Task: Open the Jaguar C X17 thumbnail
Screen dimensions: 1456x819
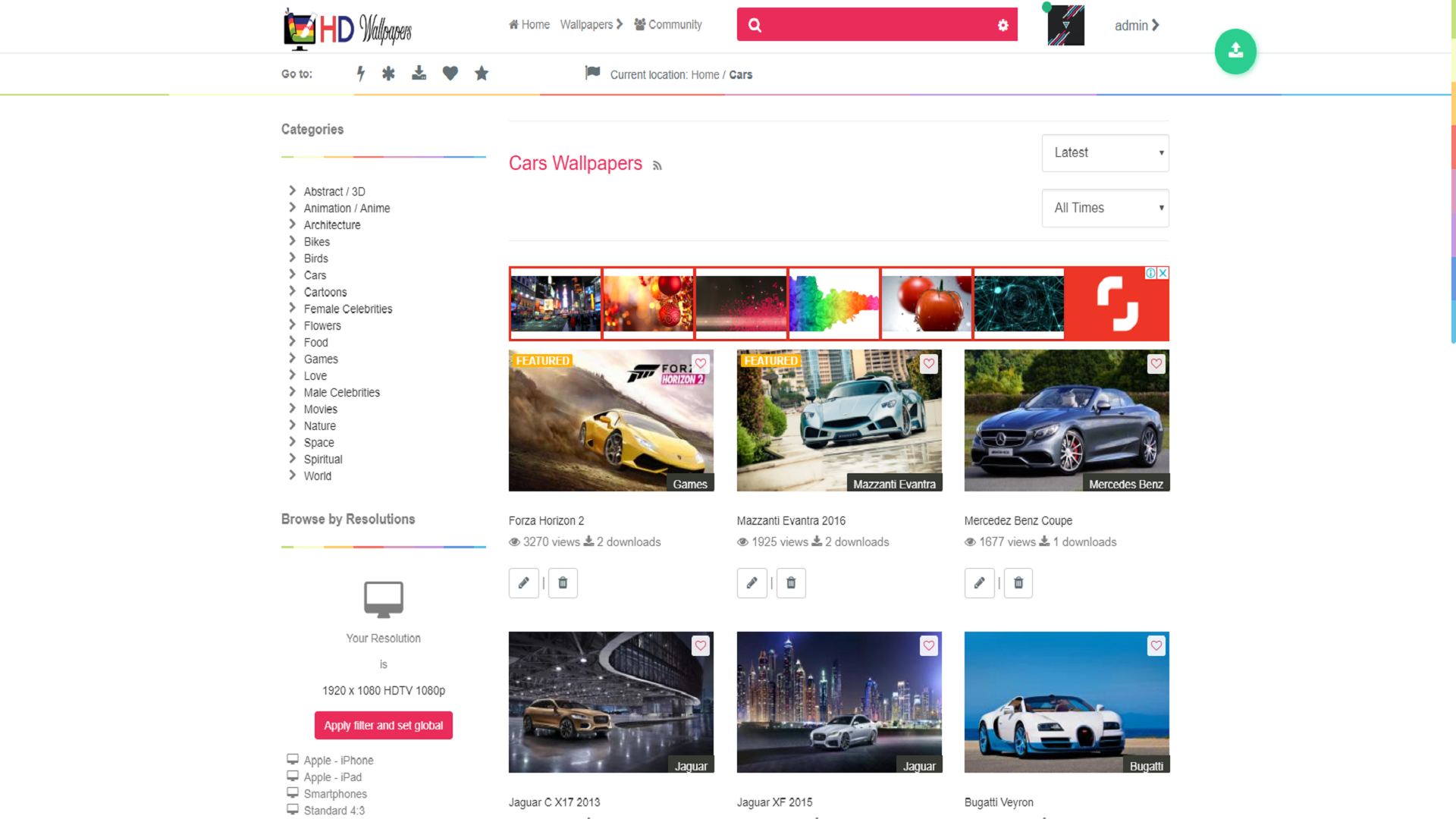Action: tap(610, 702)
